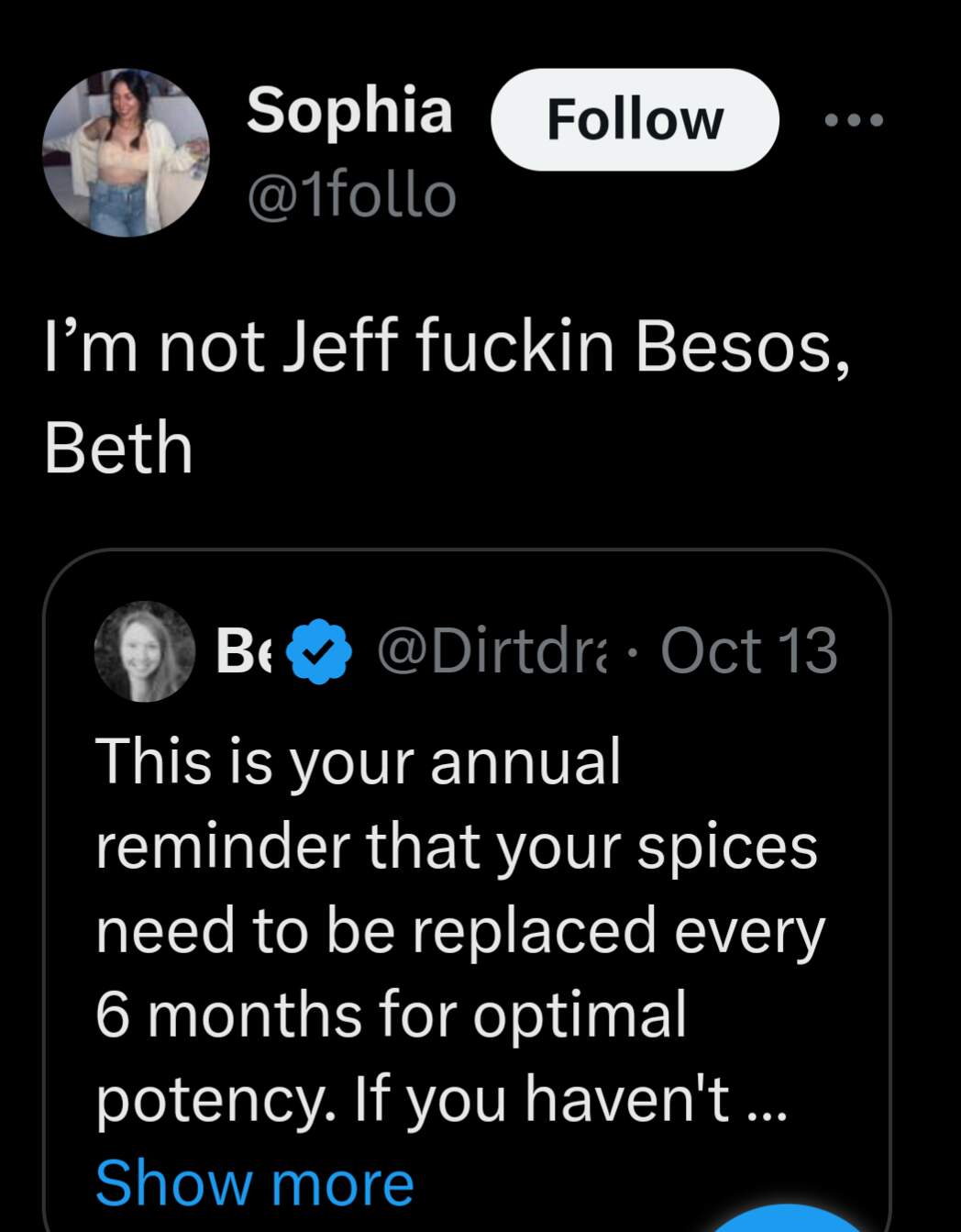961x1232 pixels.
Task: Click the "I'm not Jeff" tweet text
Action: 447,349
